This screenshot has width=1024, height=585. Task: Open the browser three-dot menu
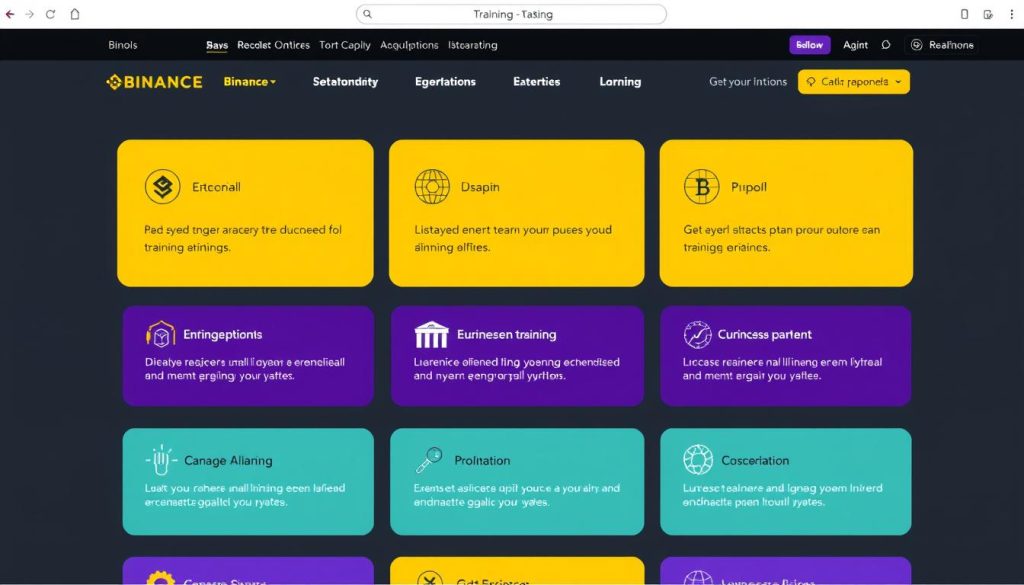1012,14
